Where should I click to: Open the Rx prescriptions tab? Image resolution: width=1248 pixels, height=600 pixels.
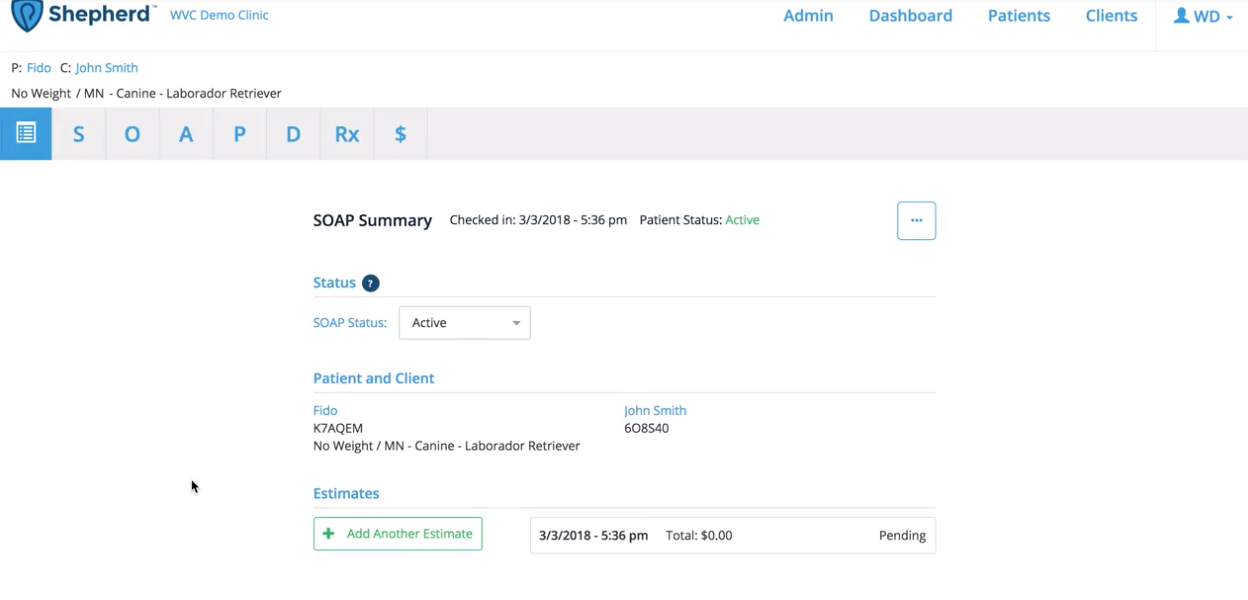tap(346, 134)
